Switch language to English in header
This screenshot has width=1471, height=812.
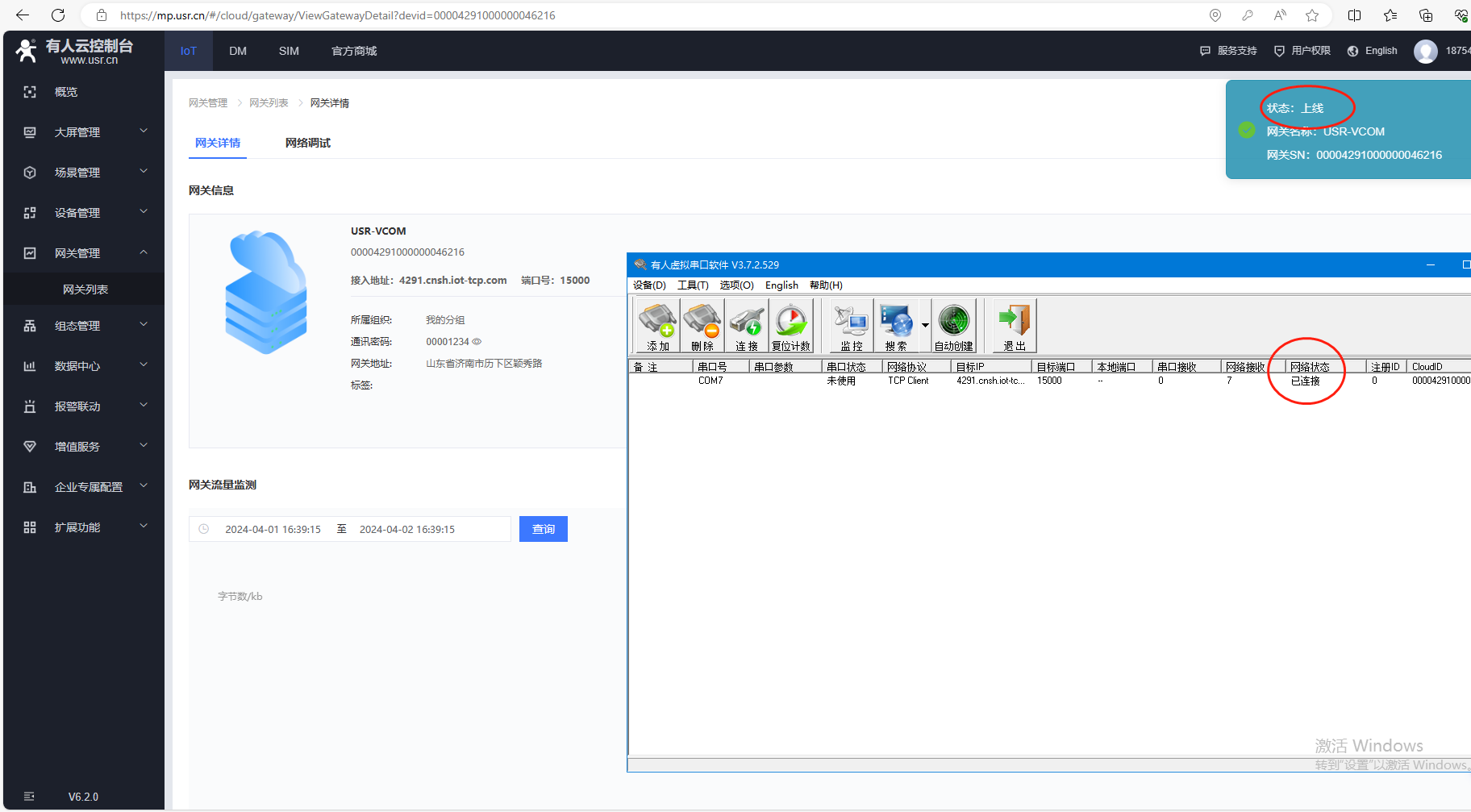click(1372, 51)
